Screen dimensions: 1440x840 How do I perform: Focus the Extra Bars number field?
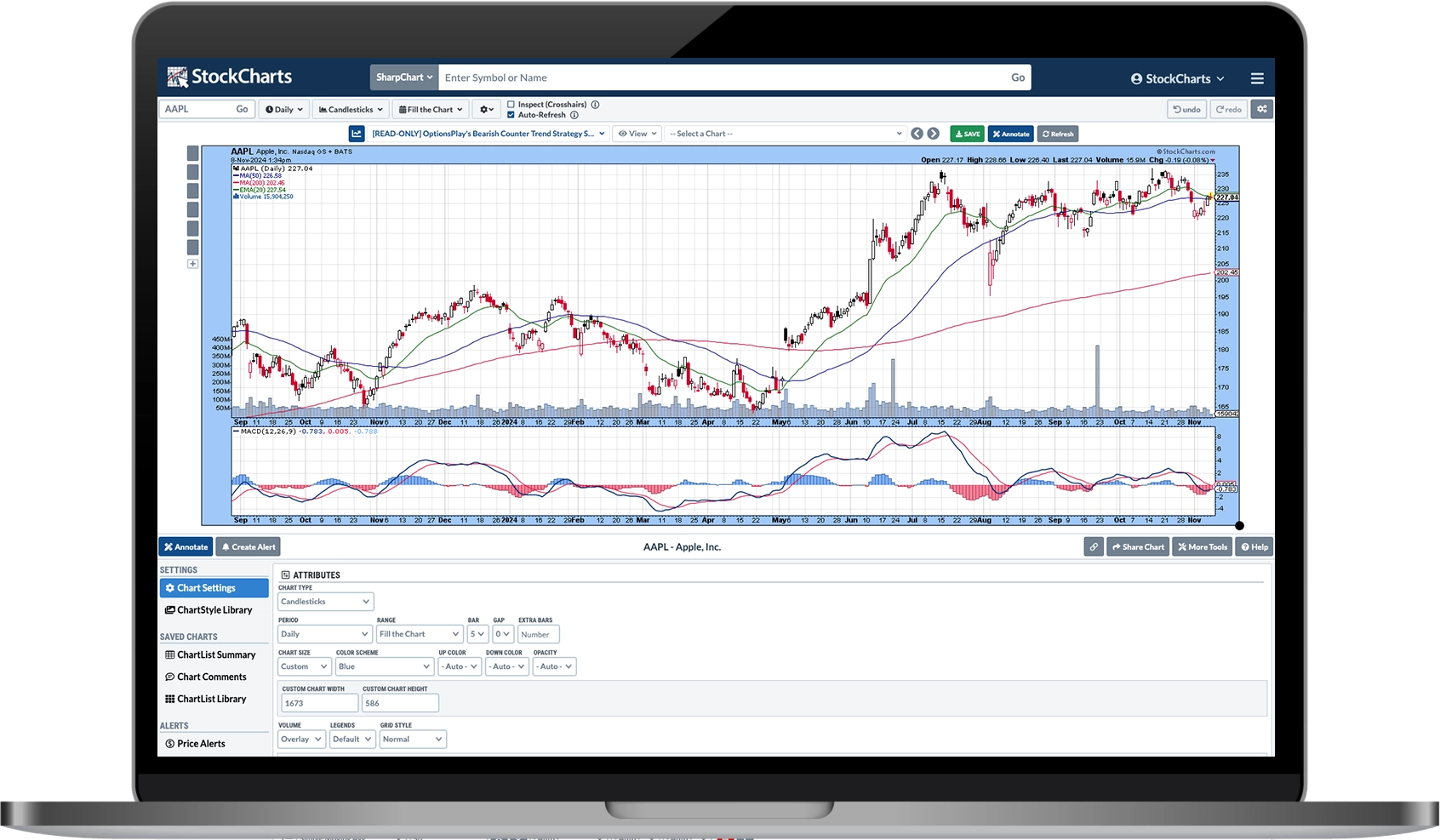coord(539,634)
